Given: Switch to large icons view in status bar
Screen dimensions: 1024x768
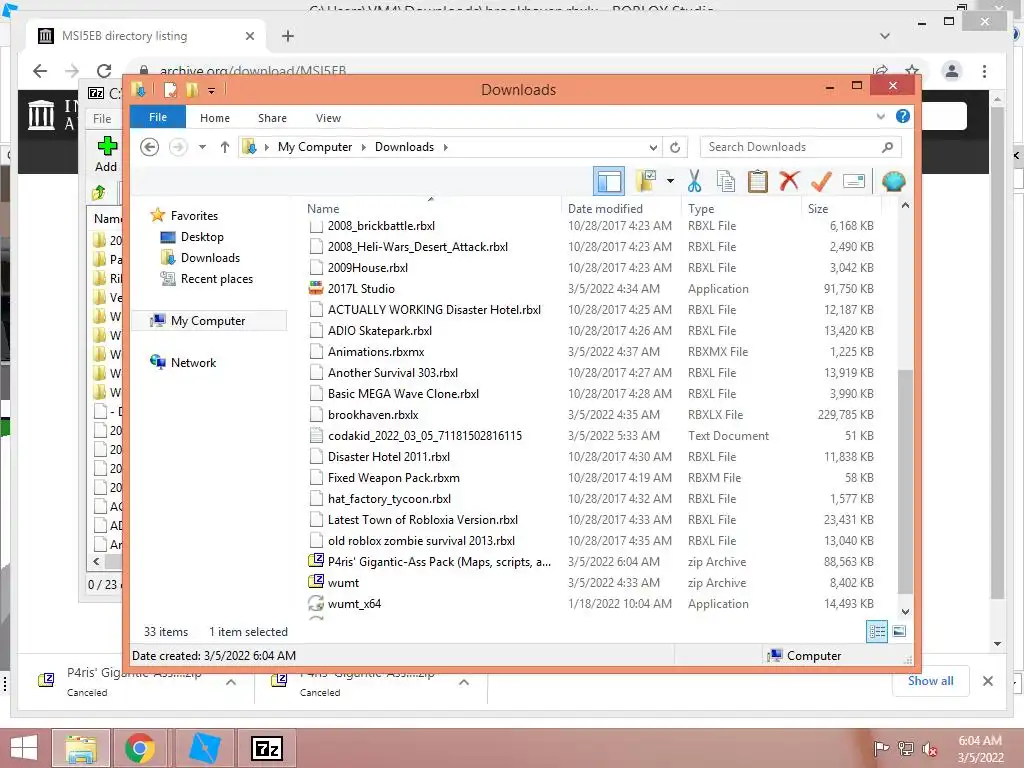Looking at the screenshot, I should [x=899, y=631].
